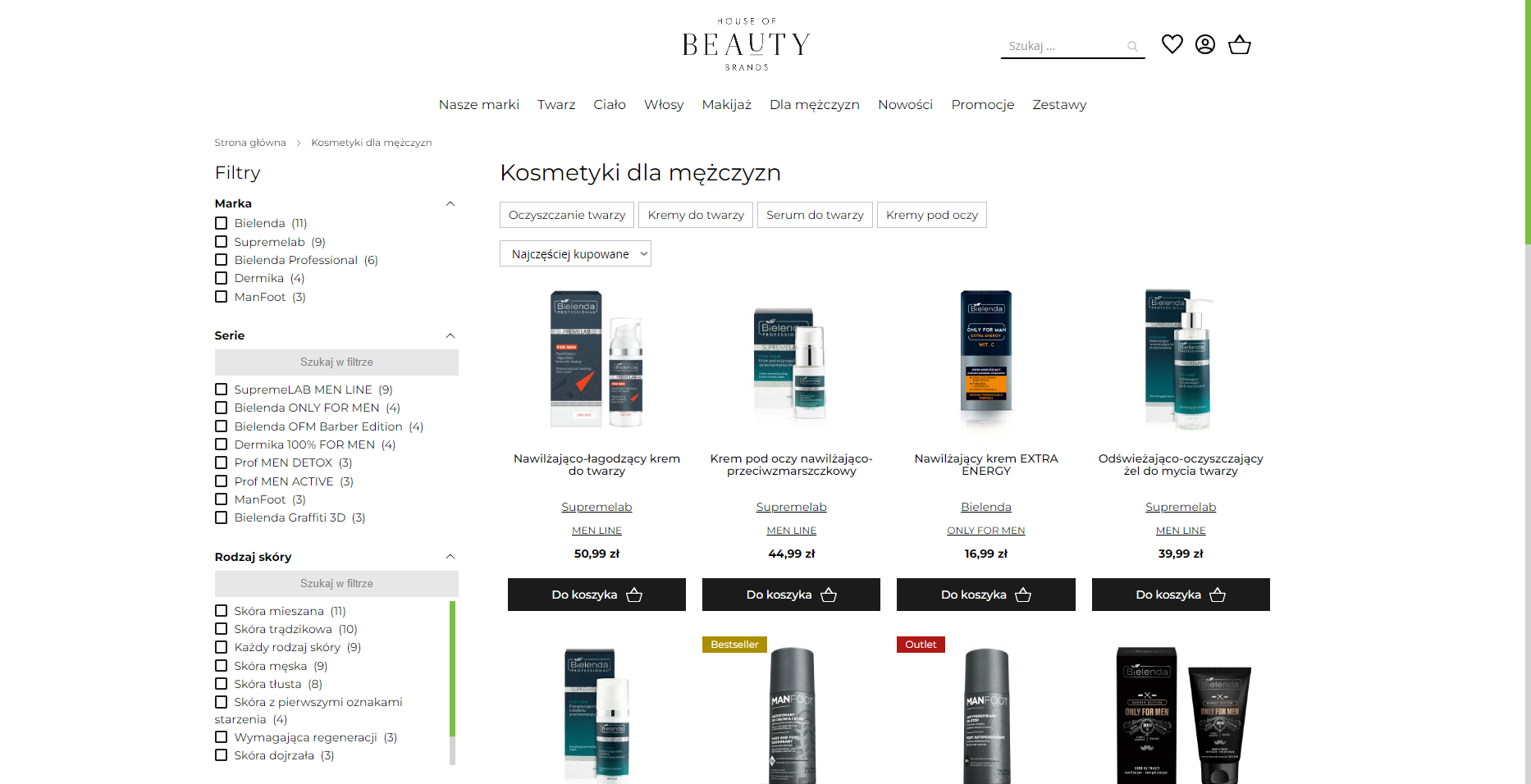Add 44,99 zł eye cream to basket
This screenshot has height=784, width=1531.
pyautogui.click(x=791, y=595)
